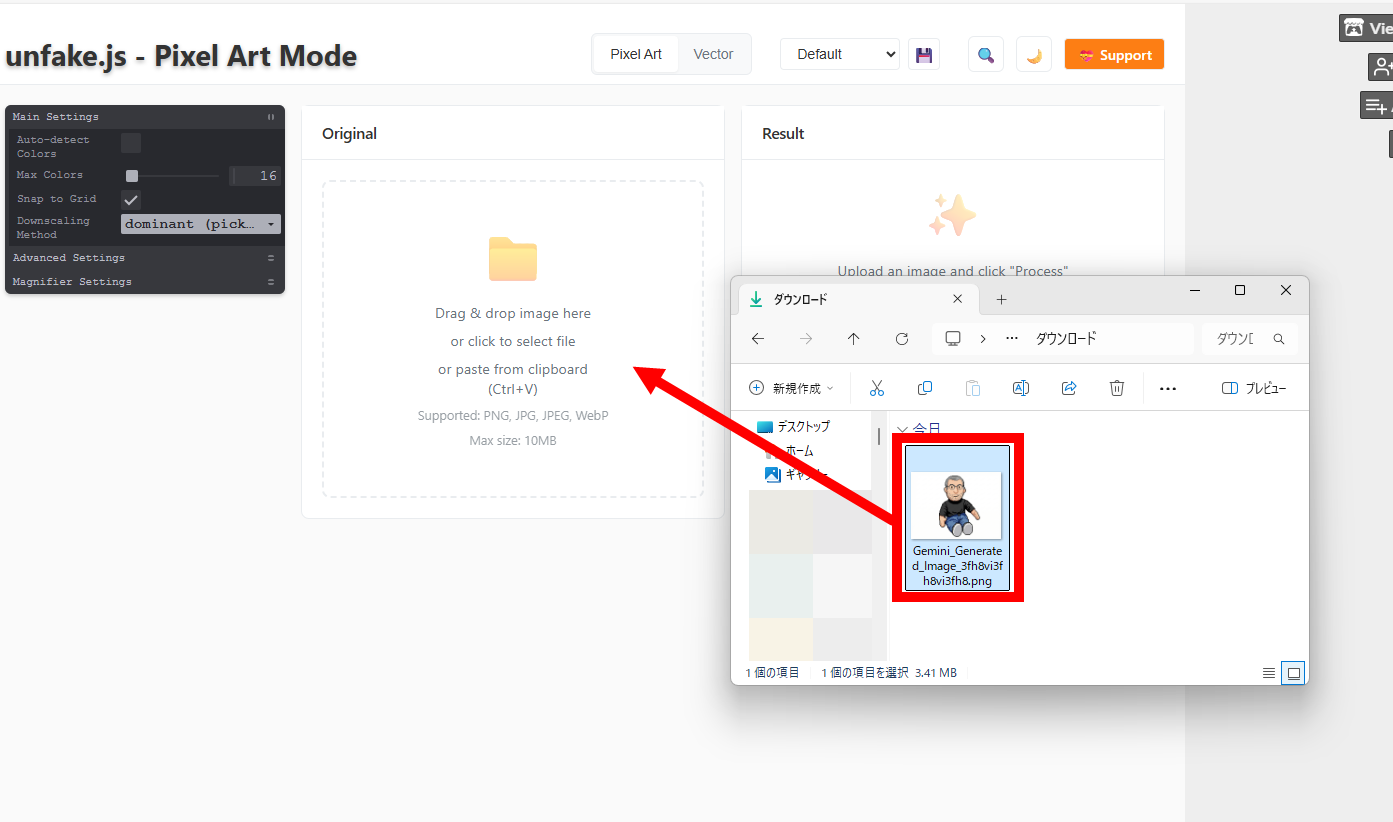This screenshot has height=822, width=1393.
Task: Close the ダウンロード tab in File Explorer
Action: point(958,299)
